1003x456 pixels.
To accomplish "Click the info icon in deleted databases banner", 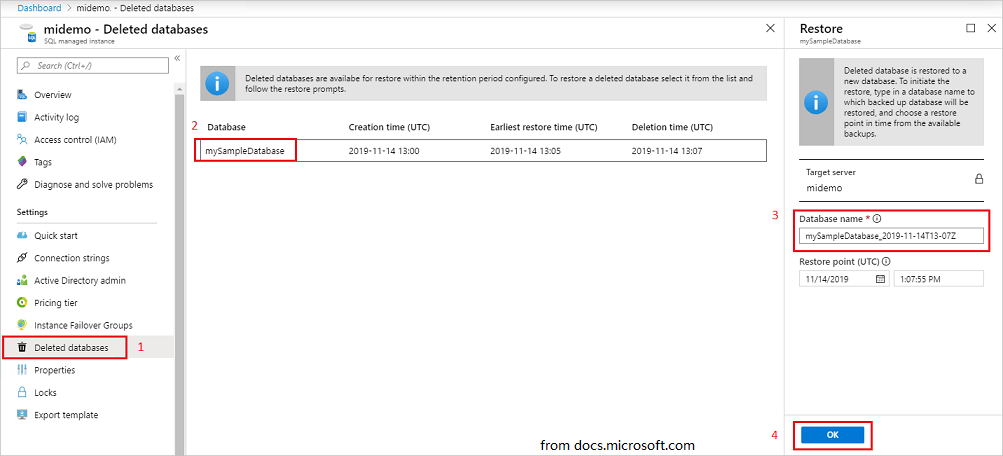I will (x=218, y=83).
